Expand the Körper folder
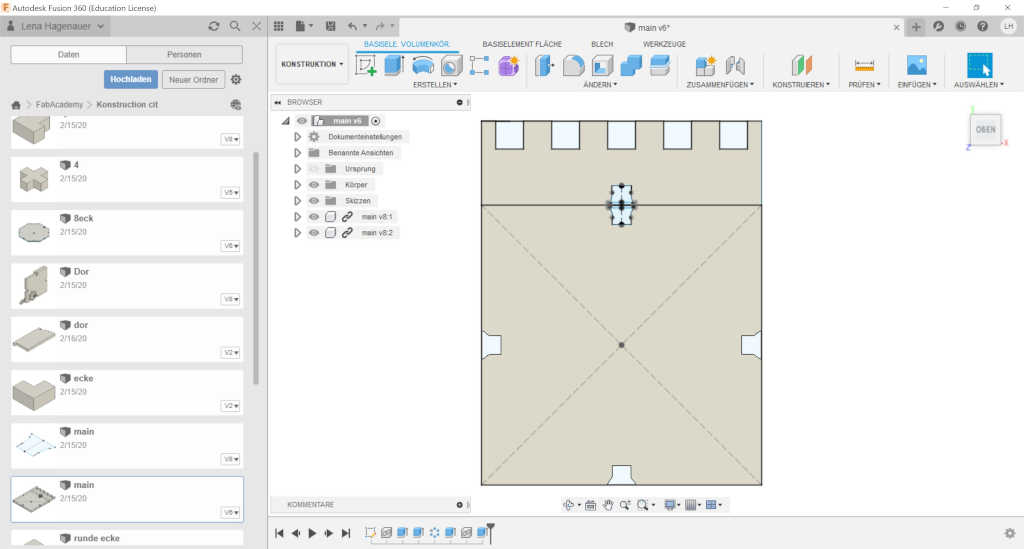The image size is (1024, 549). [297, 185]
